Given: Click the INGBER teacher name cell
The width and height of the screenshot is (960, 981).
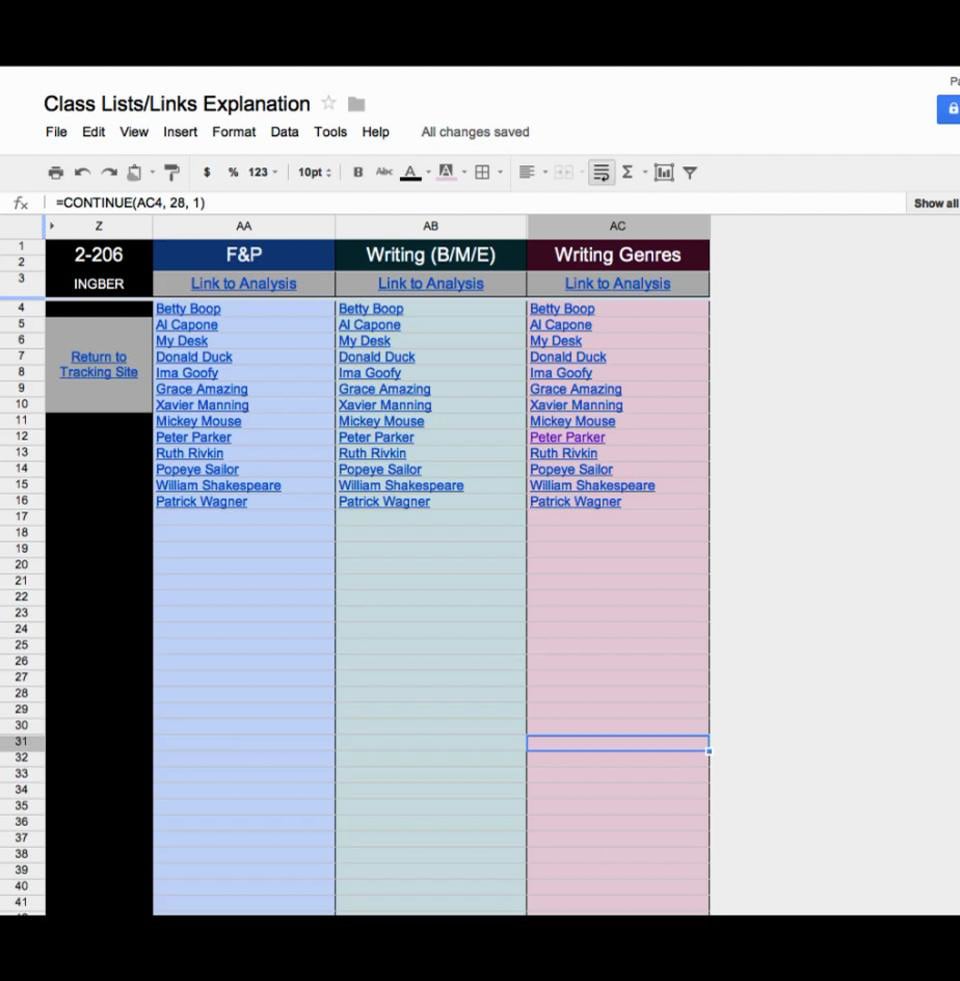Looking at the screenshot, I should (99, 284).
